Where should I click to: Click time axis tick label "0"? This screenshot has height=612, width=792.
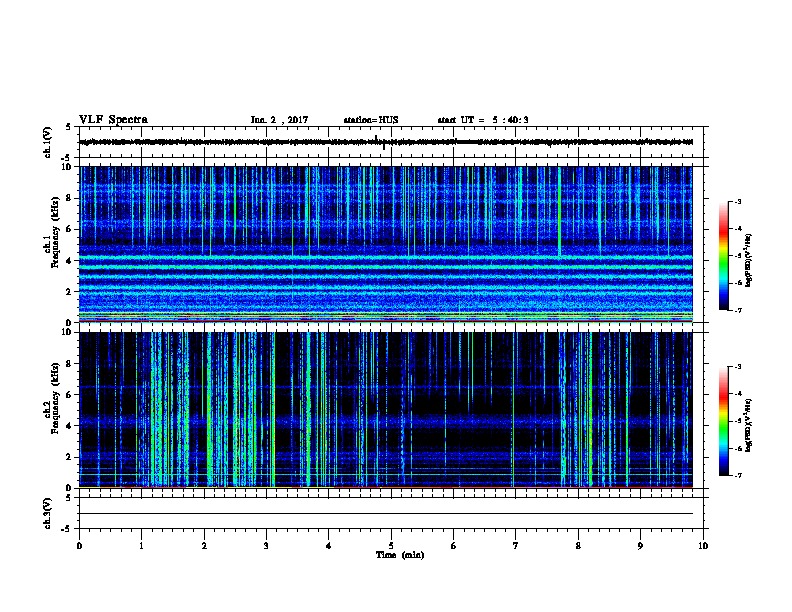79,546
